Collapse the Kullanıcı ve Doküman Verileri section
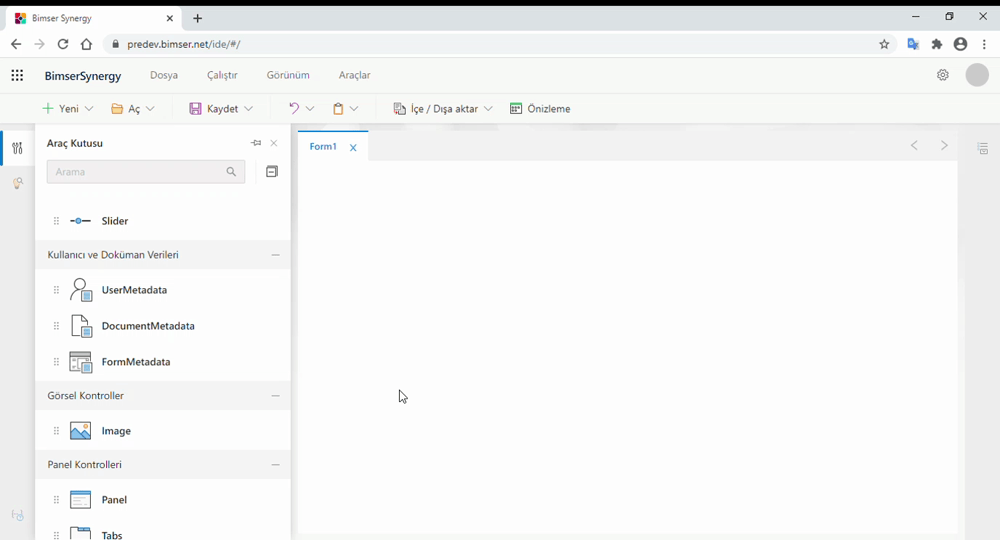Viewport: 1000px width, 540px height. click(x=275, y=255)
